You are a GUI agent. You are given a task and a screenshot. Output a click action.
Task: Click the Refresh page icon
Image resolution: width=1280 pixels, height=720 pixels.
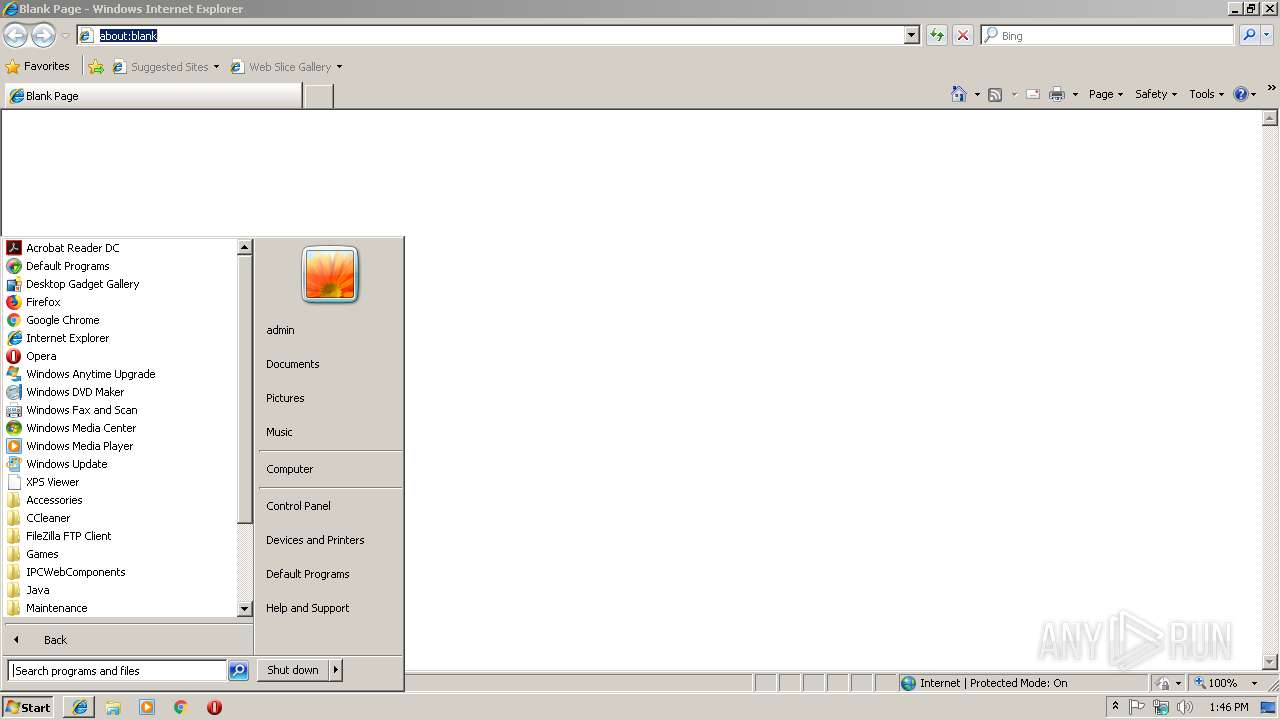tap(937, 35)
